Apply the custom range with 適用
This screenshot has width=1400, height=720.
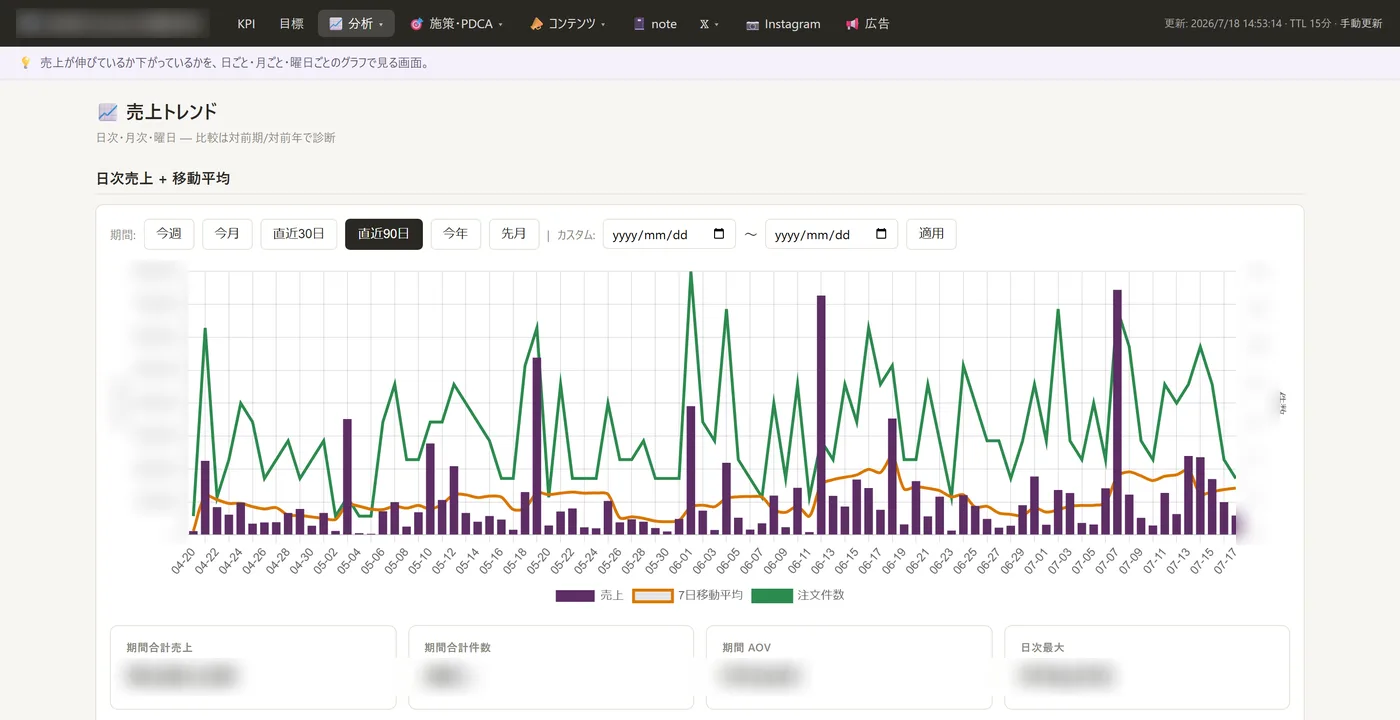pos(931,234)
